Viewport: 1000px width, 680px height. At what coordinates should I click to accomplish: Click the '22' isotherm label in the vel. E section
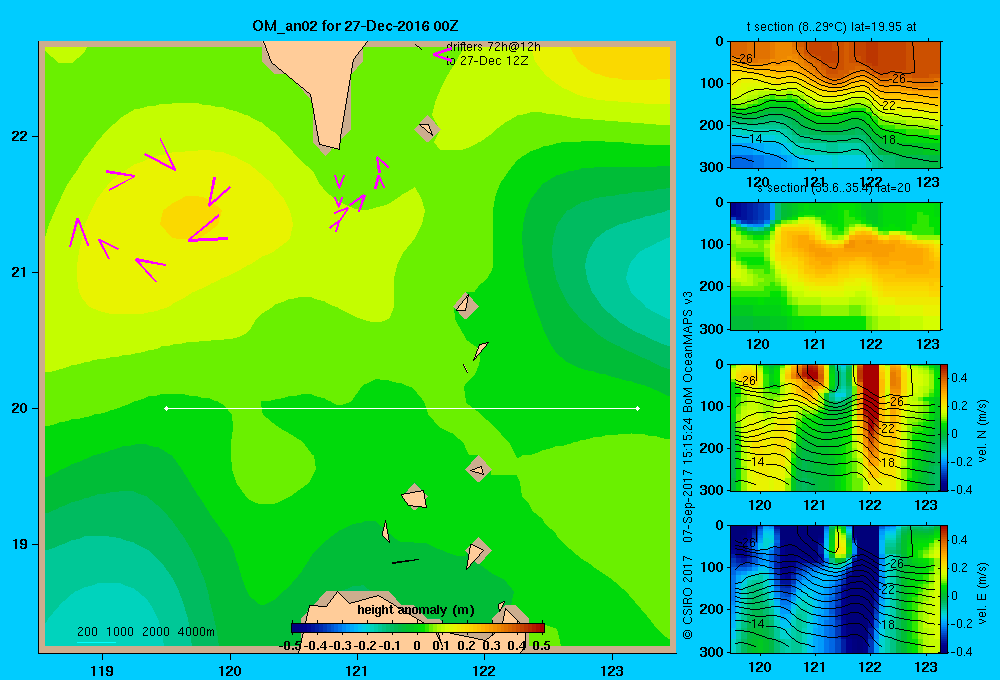point(888,589)
